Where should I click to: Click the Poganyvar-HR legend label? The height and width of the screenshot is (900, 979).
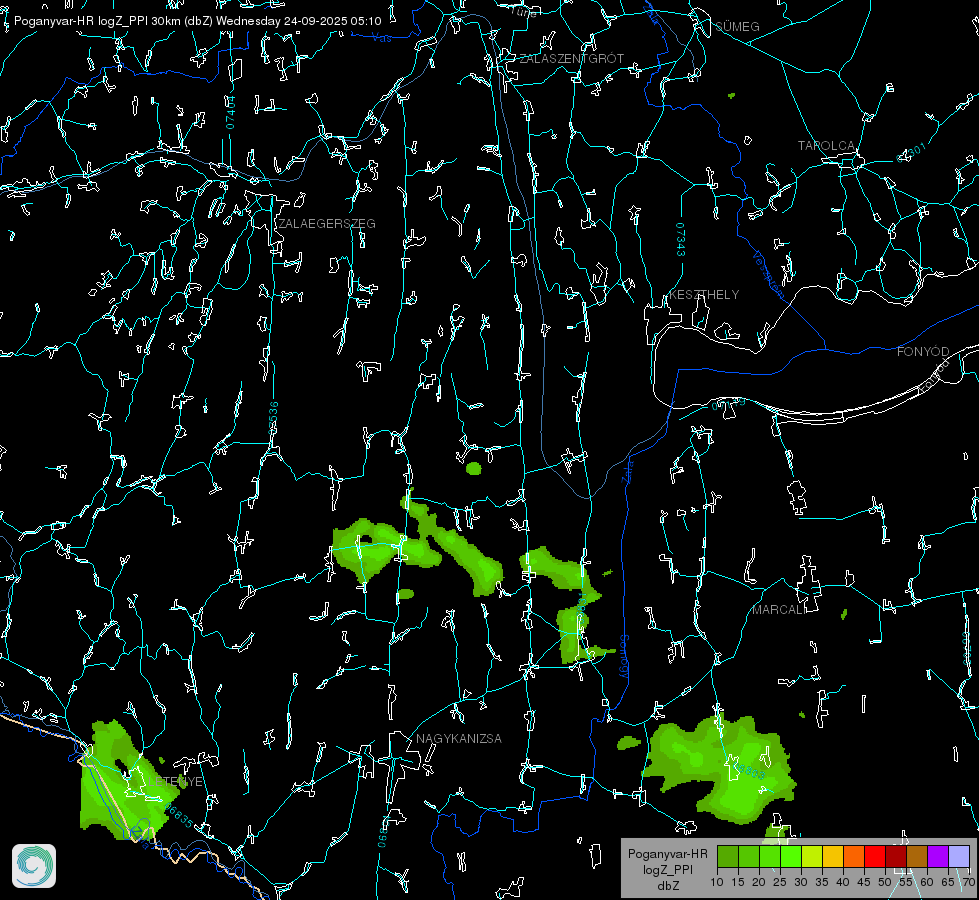(667, 854)
